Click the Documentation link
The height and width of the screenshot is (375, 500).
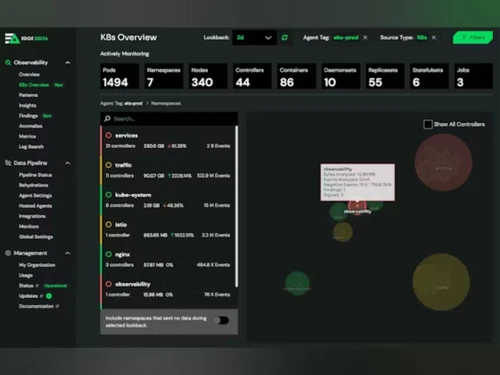pyautogui.click(x=36, y=306)
